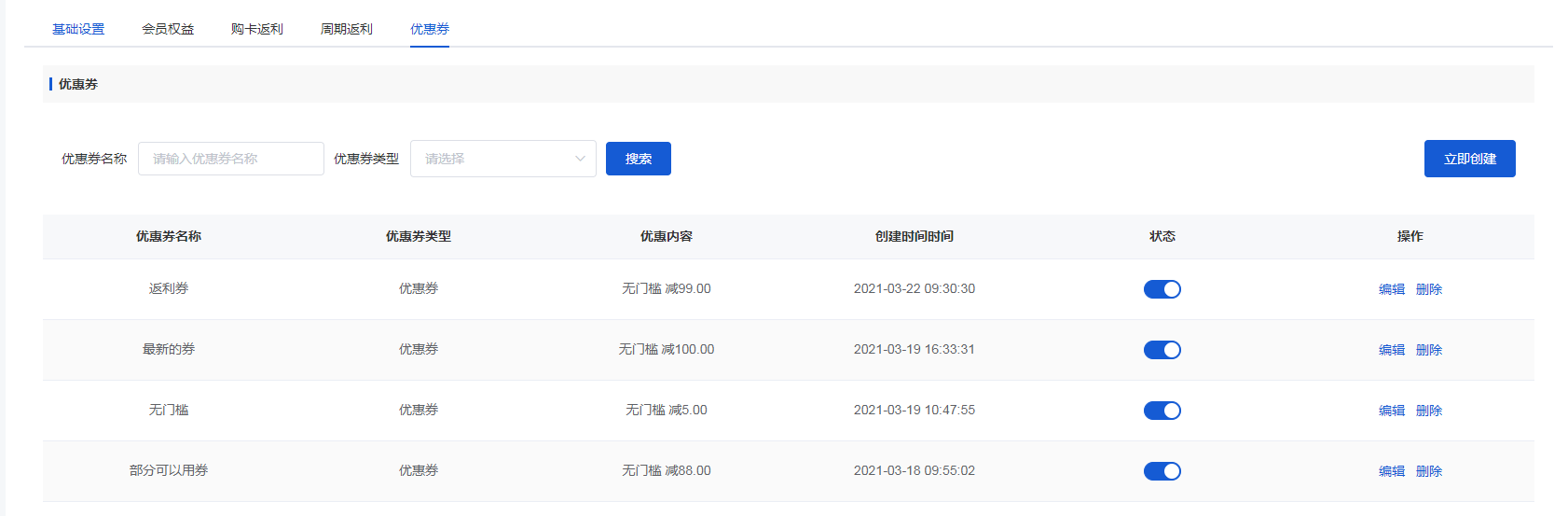The height and width of the screenshot is (516, 1568).
Task: Click 编辑 for the 无门槛 coupon named row
Action: (1392, 411)
